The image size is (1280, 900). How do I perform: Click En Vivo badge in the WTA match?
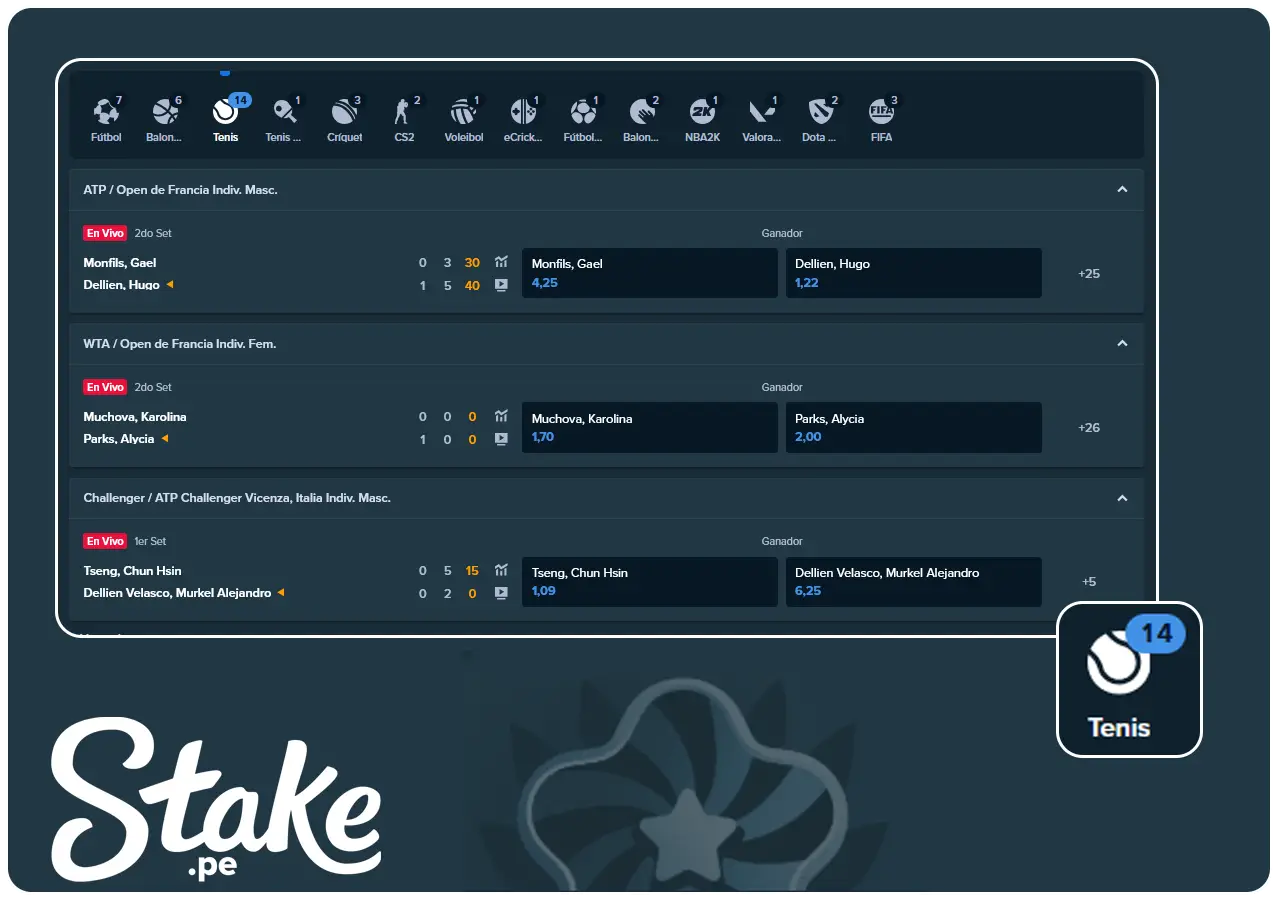point(105,387)
